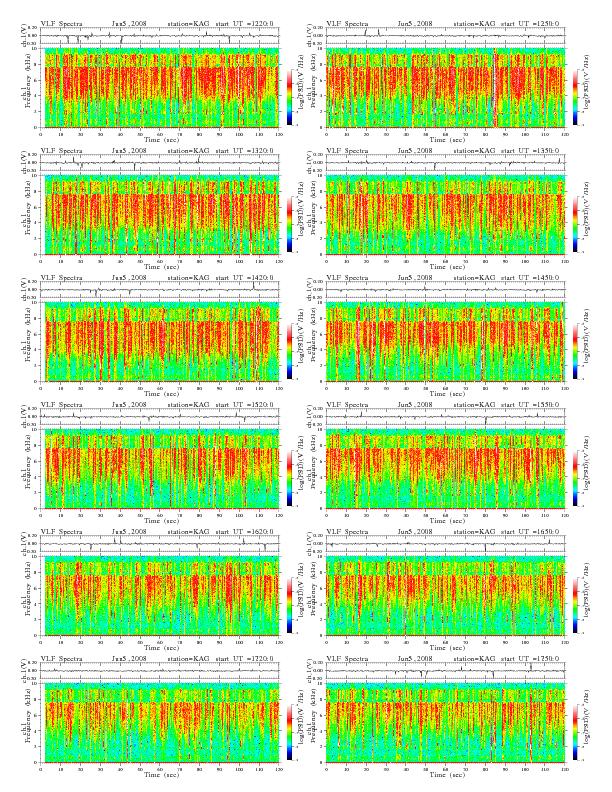Click the spectrogram for start UT 1650:0
Viewport: 612px width, 792px height.
tap(445, 596)
